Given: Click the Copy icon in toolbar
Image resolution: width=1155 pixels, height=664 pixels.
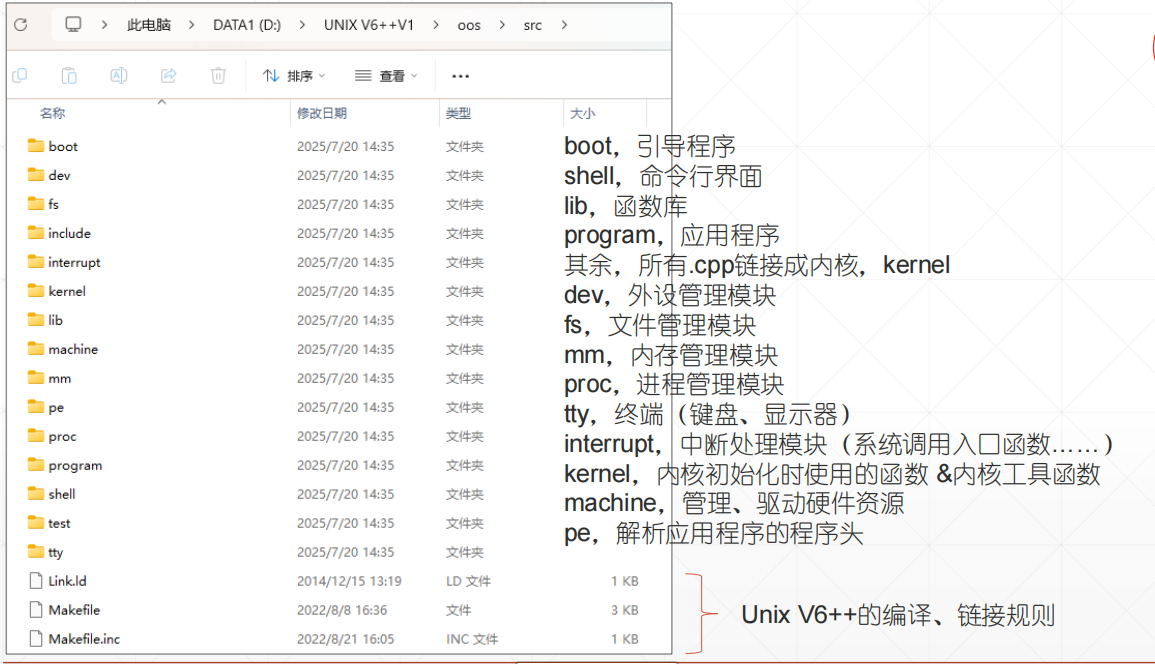Looking at the screenshot, I should point(19,76).
